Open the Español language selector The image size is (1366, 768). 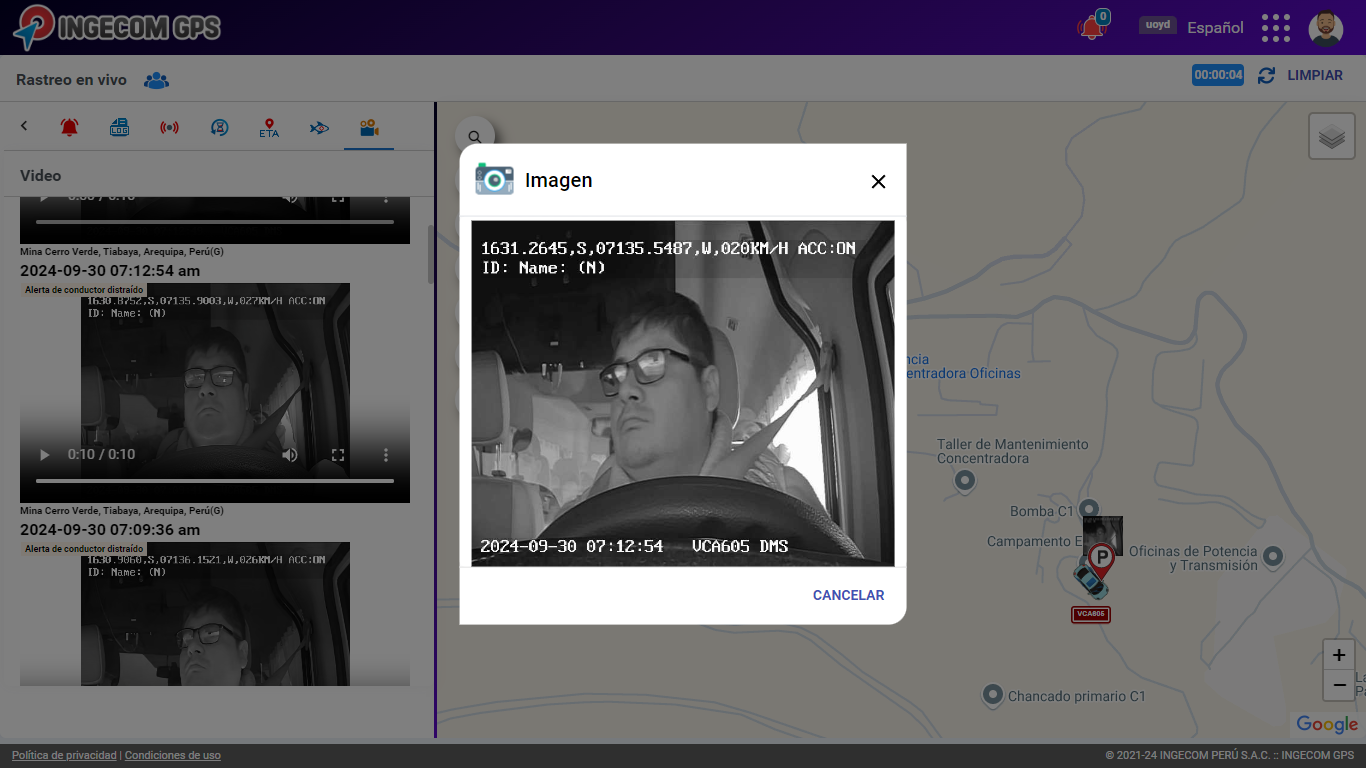pos(1215,28)
